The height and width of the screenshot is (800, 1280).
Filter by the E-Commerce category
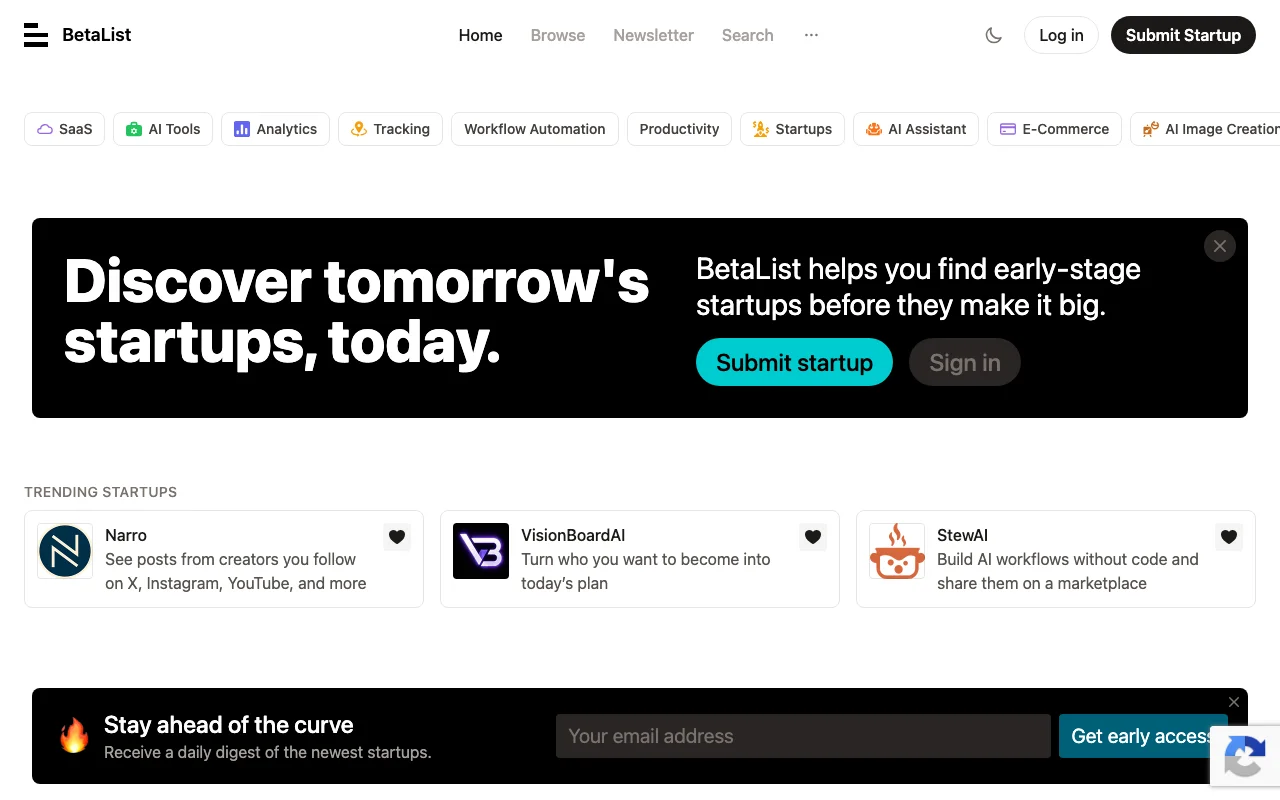[1054, 129]
